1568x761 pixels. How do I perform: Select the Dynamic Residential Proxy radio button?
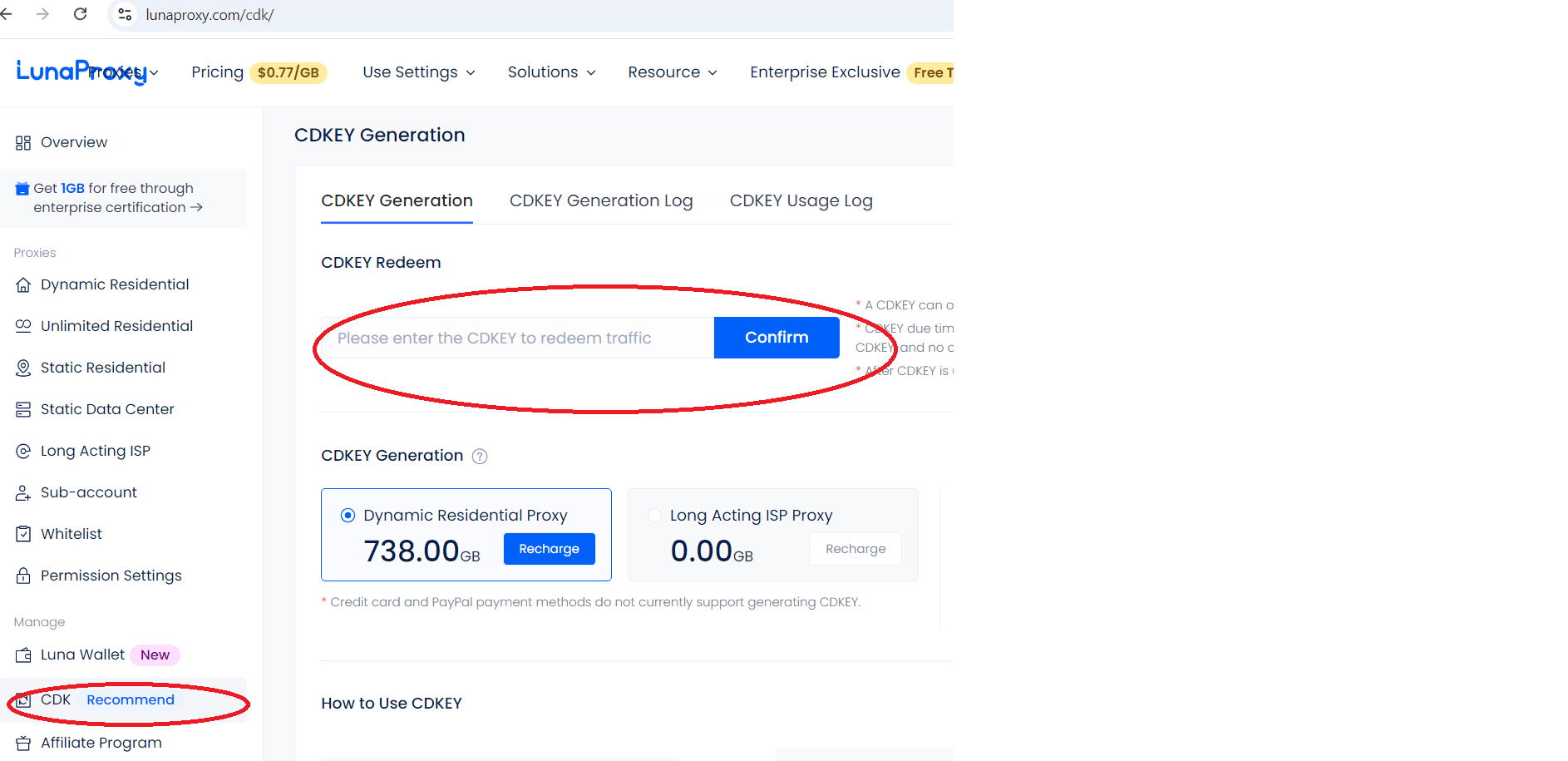click(348, 516)
